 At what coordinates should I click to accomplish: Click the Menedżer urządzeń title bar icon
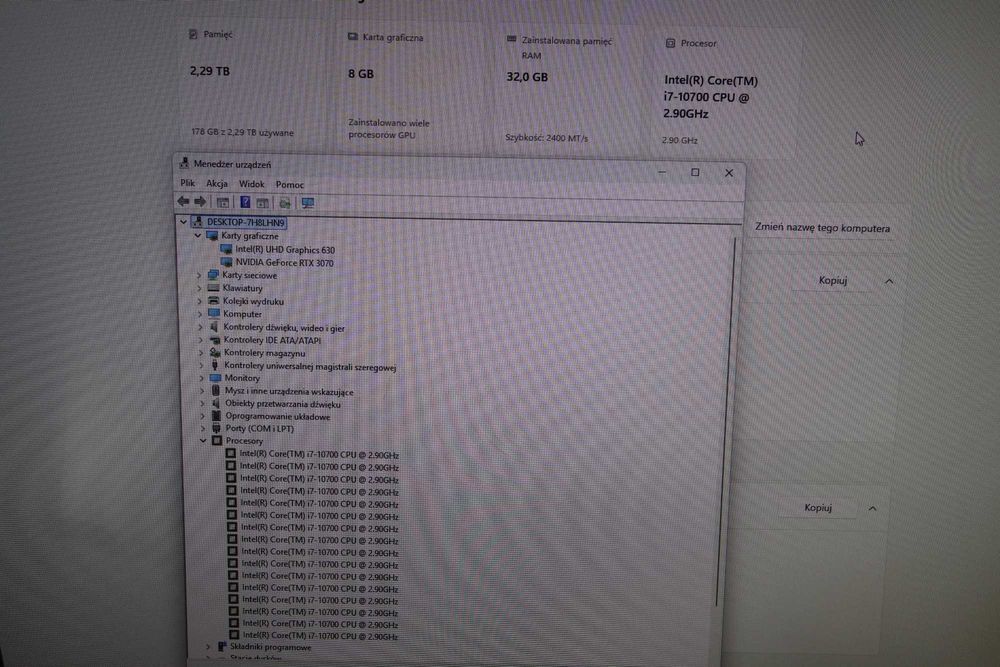coord(184,163)
